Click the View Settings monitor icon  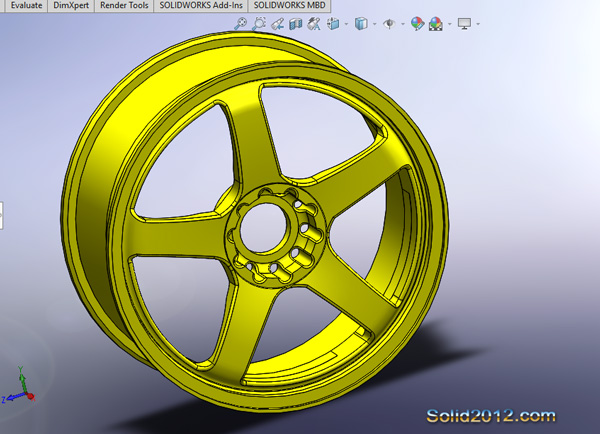pyautogui.click(x=464, y=24)
